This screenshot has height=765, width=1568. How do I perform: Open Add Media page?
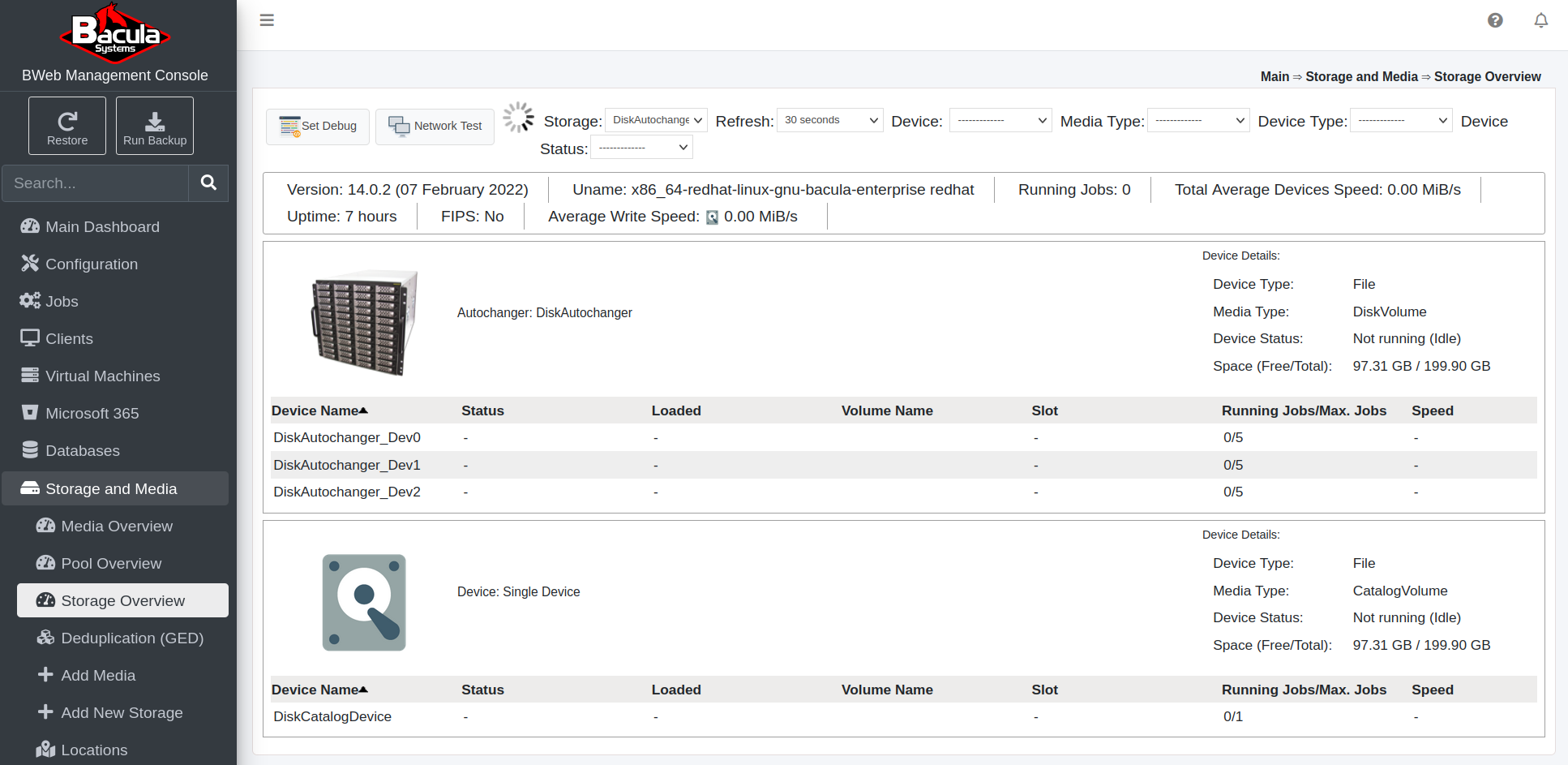pos(122,676)
